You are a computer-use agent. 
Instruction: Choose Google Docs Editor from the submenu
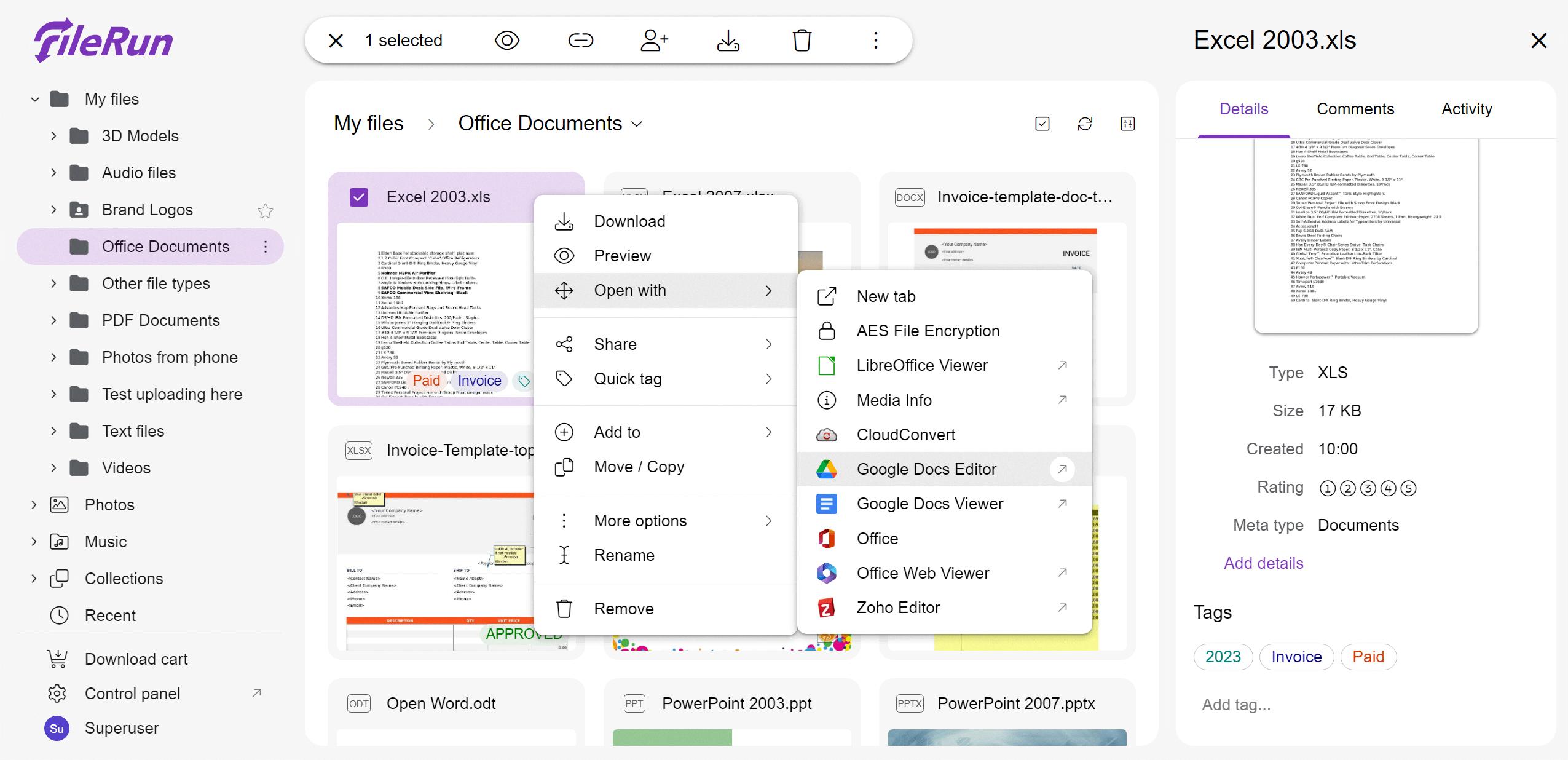coord(926,469)
